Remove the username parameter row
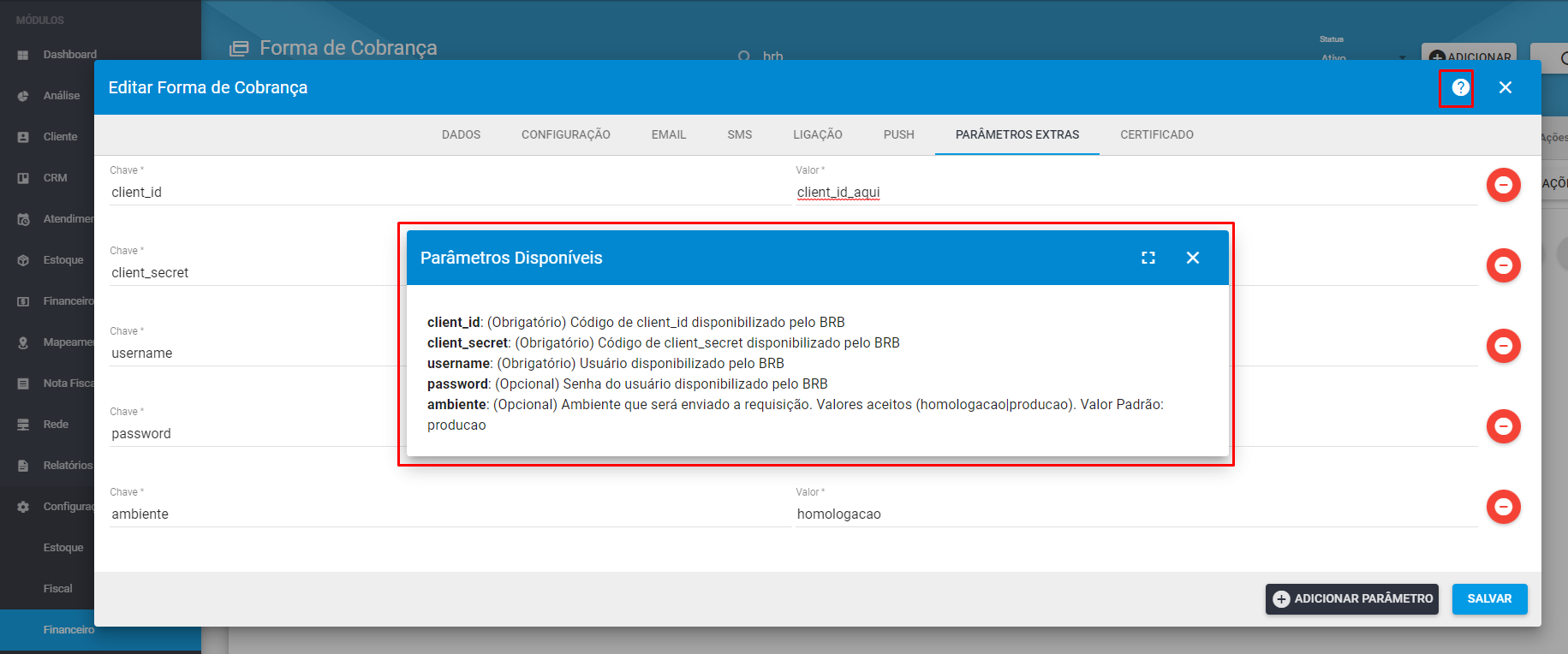Screen dimensions: 1568x654 [1503, 346]
